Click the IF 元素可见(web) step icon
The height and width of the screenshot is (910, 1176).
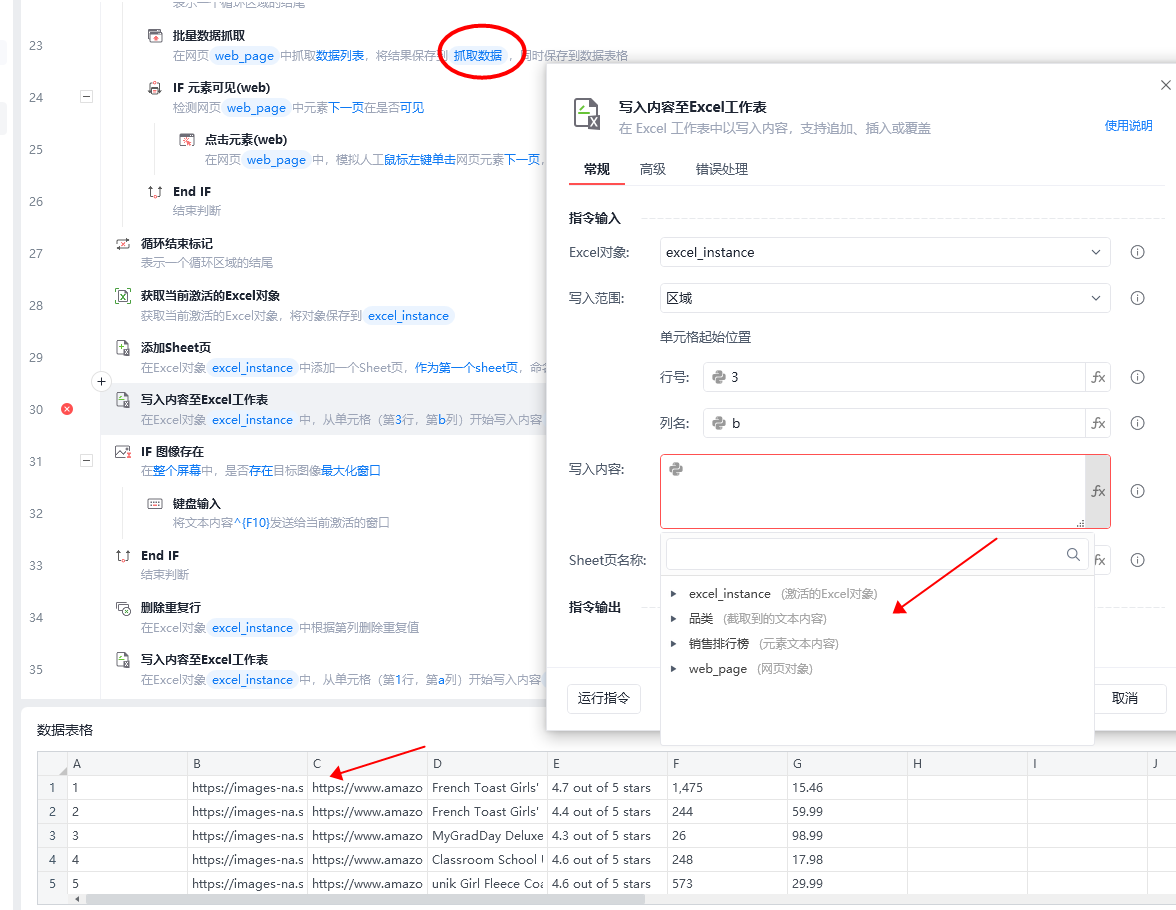pyautogui.click(x=154, y=88)
